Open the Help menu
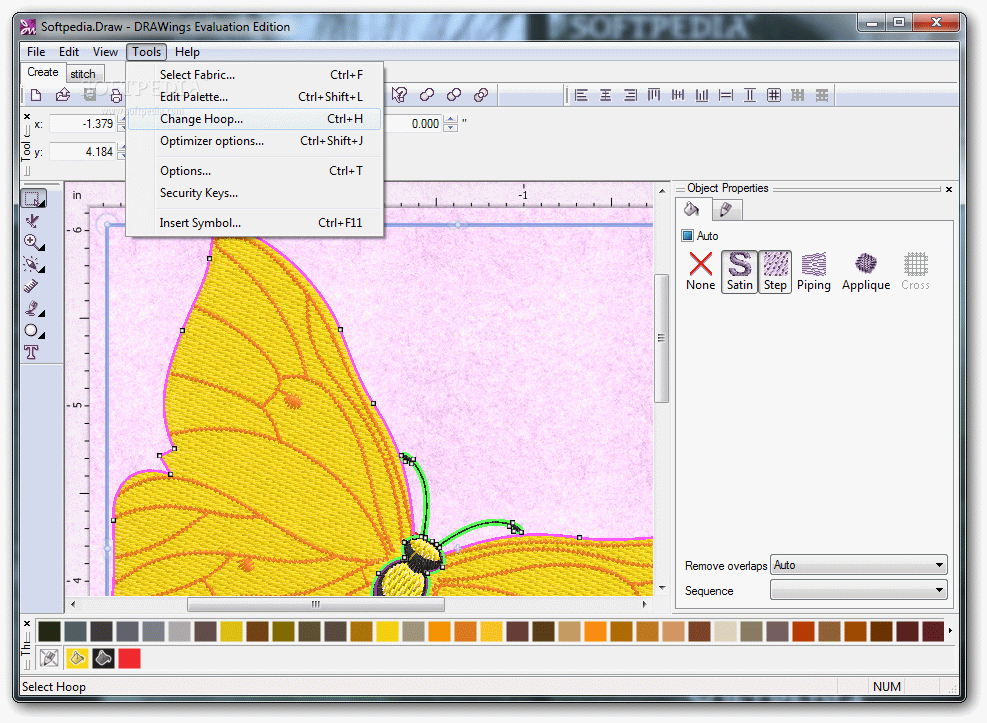Viewport: 987px width, 723px height. click(x=187, y=52)
